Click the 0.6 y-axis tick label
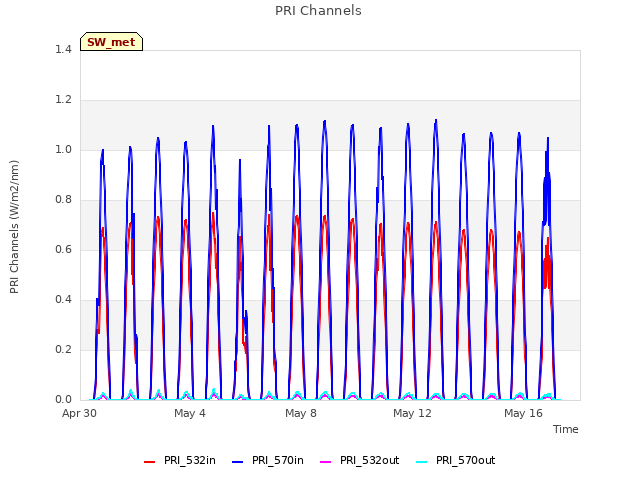The image size is (640, 480). pyautogui.click(x=63, y=249)
